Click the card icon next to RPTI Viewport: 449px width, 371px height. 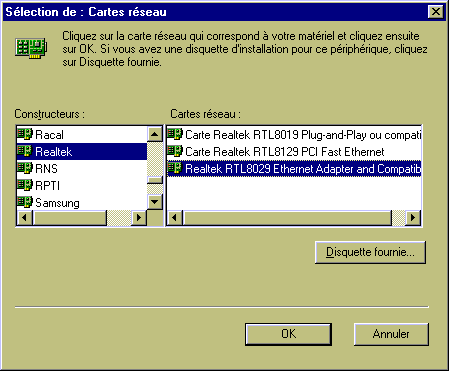[25, 185]
